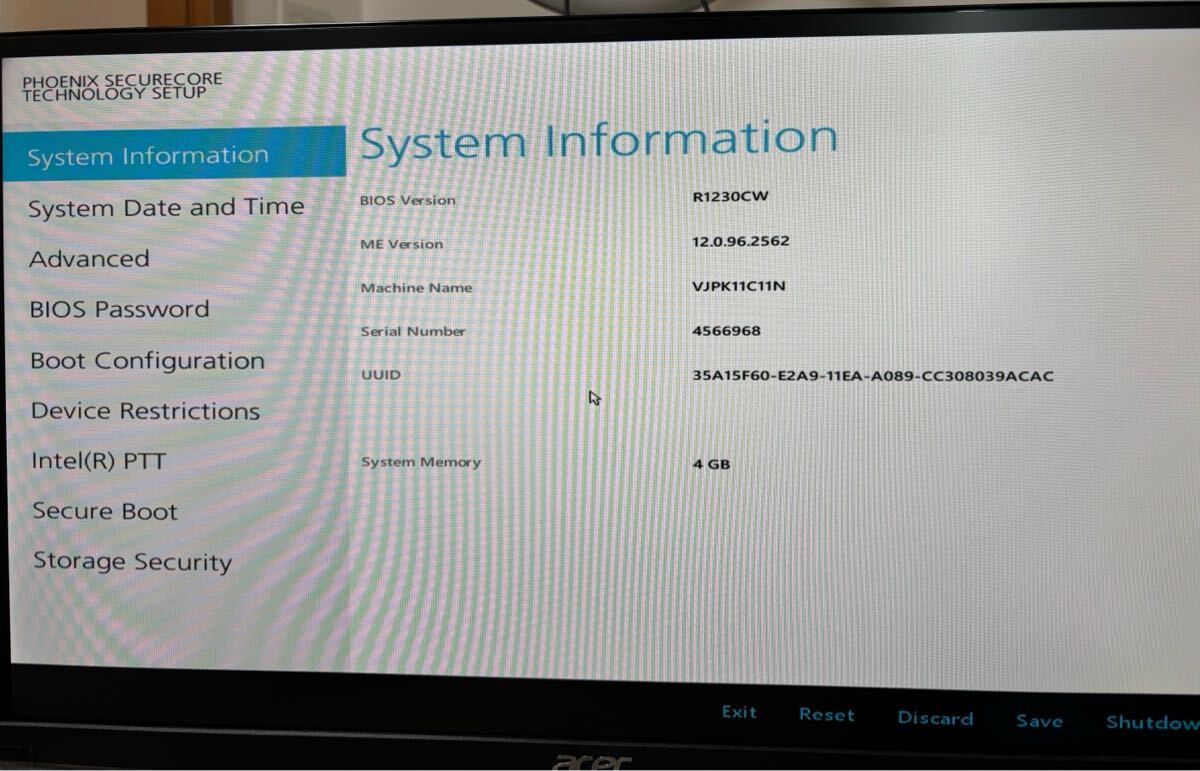Image resolution: width=1200 pixels, height=771 pixels.
Task: Click the BIOS Version value R1230CW
Action: (730, 196)
